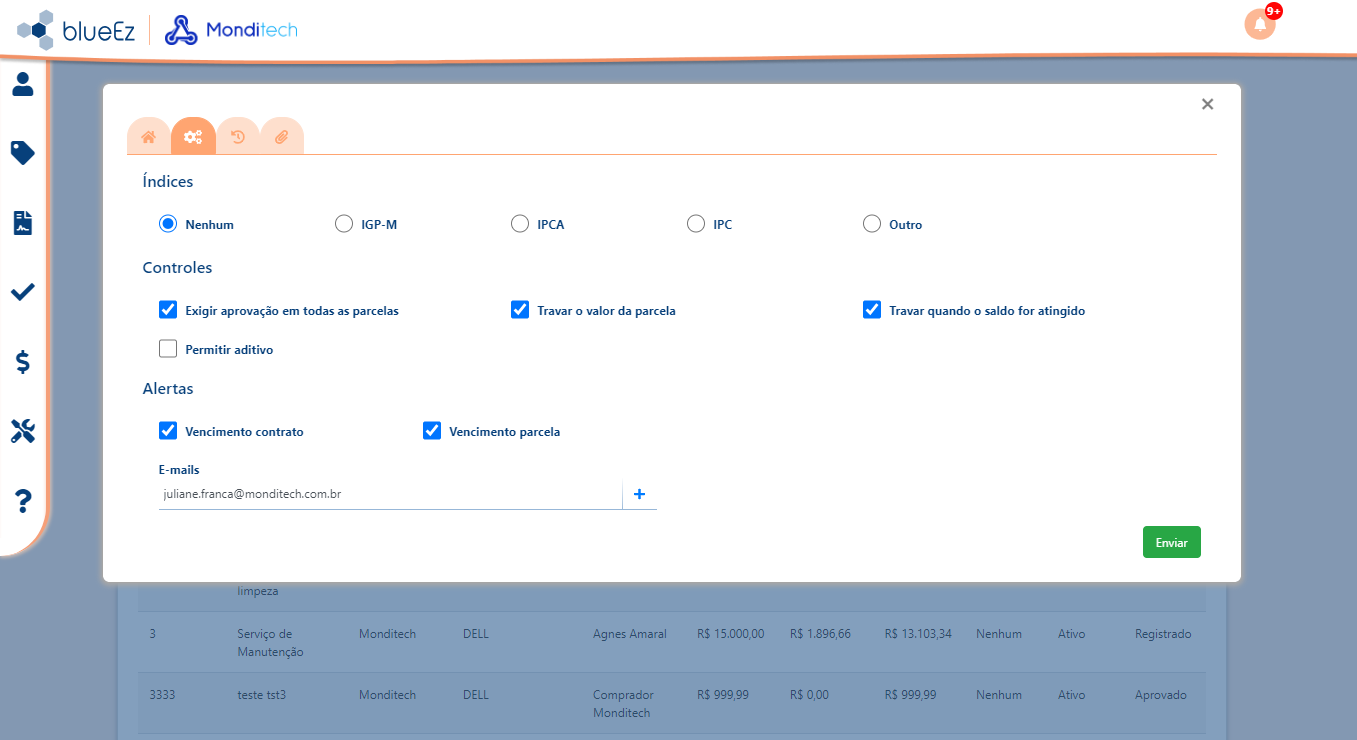The image size is (1357, 740).
Task: Open the history clock tab
Action: pos(238,137)
